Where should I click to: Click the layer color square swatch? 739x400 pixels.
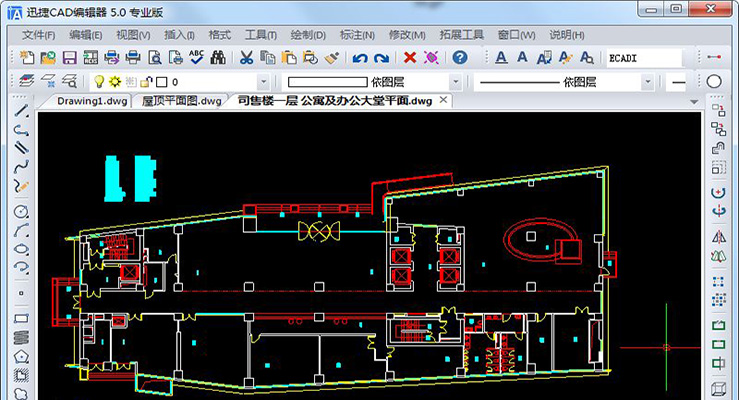[x=162, y=82]
